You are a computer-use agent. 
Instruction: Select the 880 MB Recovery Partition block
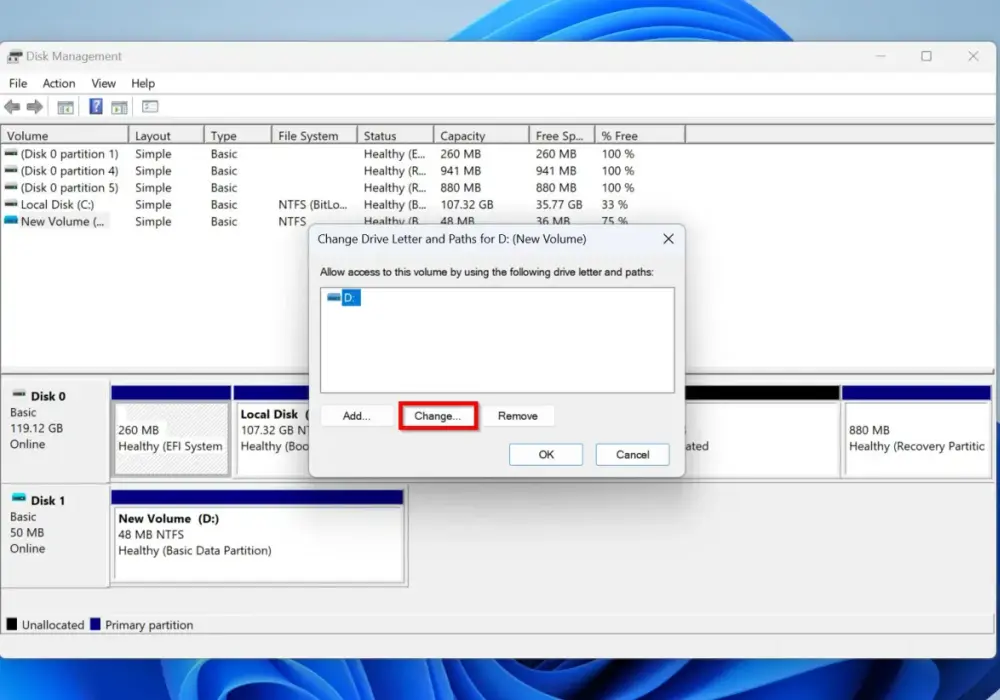[x=916, y=431]
